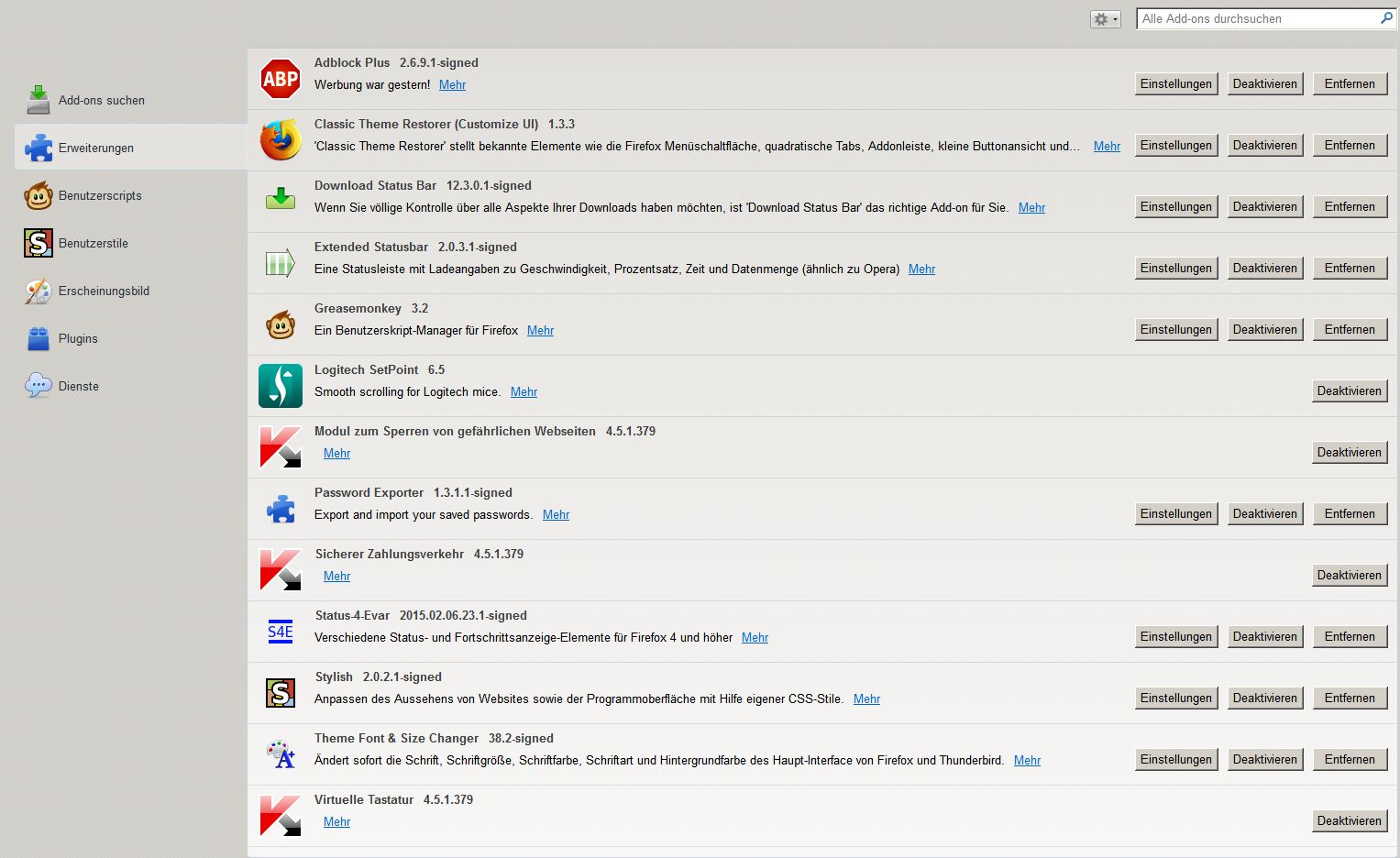Viewport: 1400px width, 858px height.
Task: Deactivate Stylish extension
Action: [x=1265, y=698]
